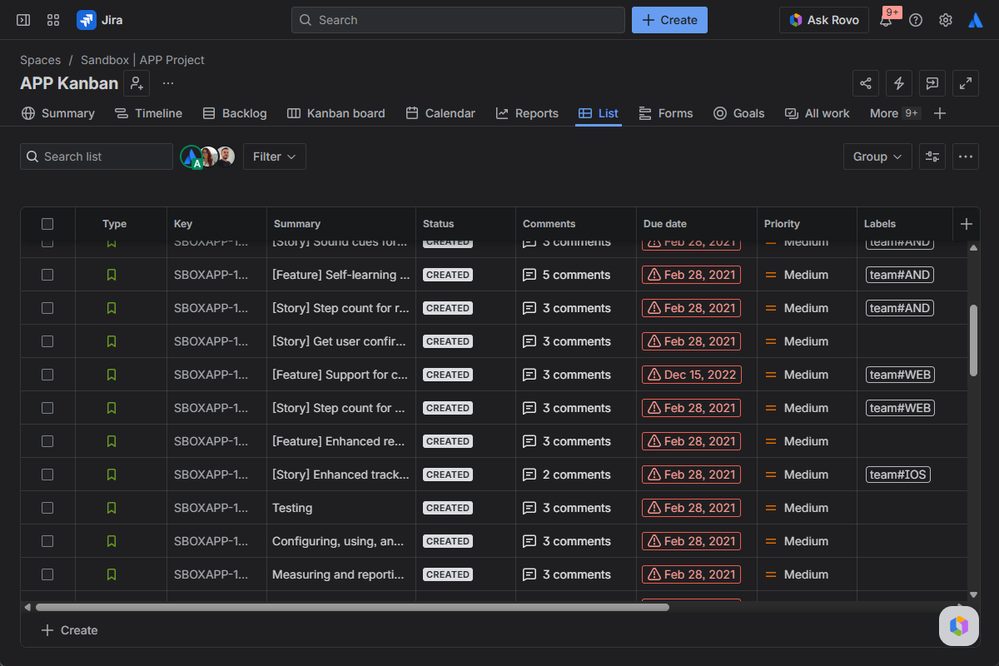999x666 pixels.
Task: Open the notifications bell
Action: 886,20
